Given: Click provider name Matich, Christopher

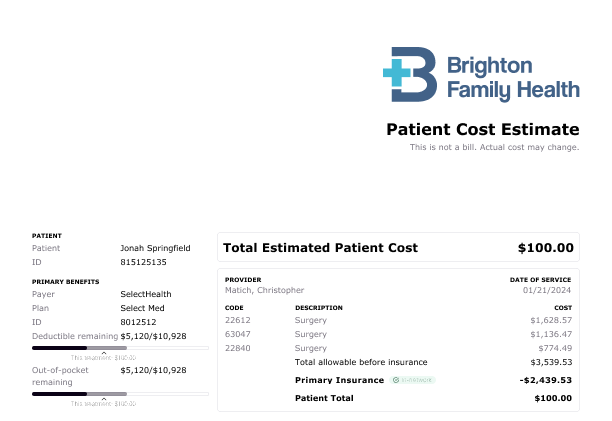Looking at the screenshot, I should coord(264,290).
